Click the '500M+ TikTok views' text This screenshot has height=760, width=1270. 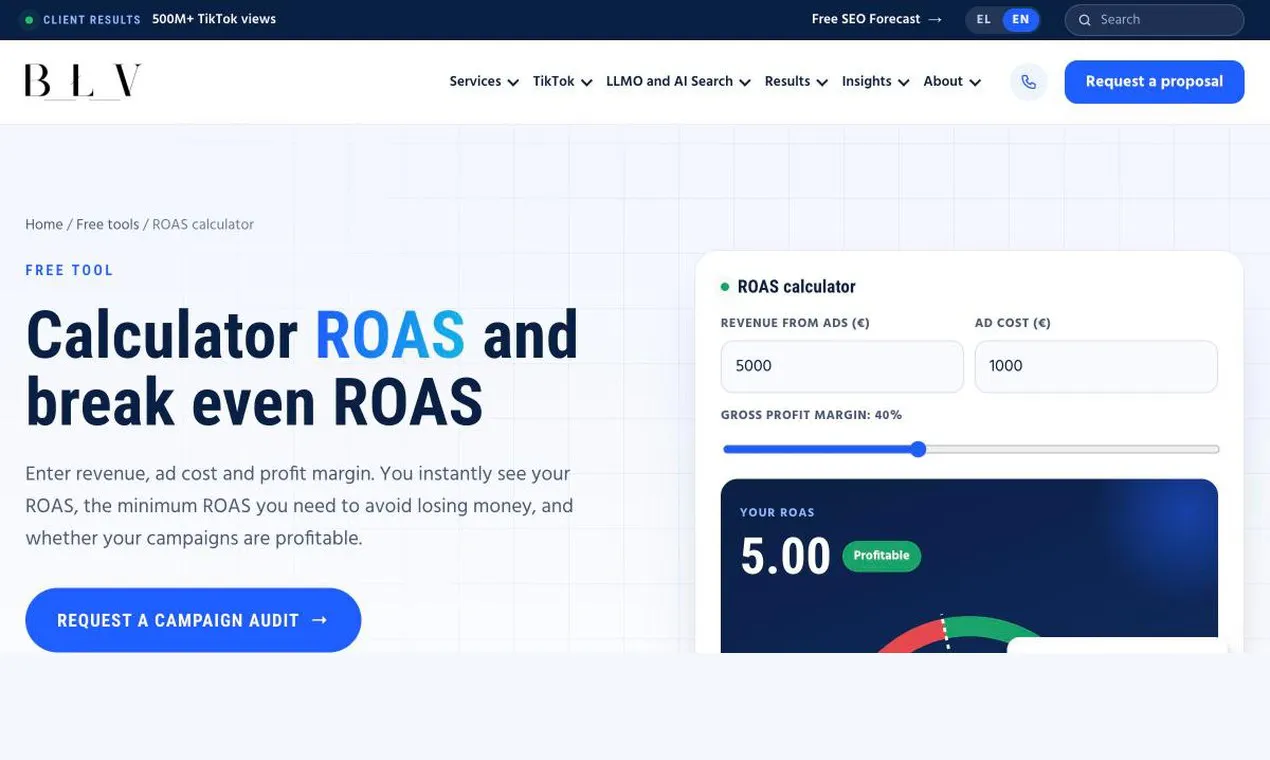[x=214, y=19]
